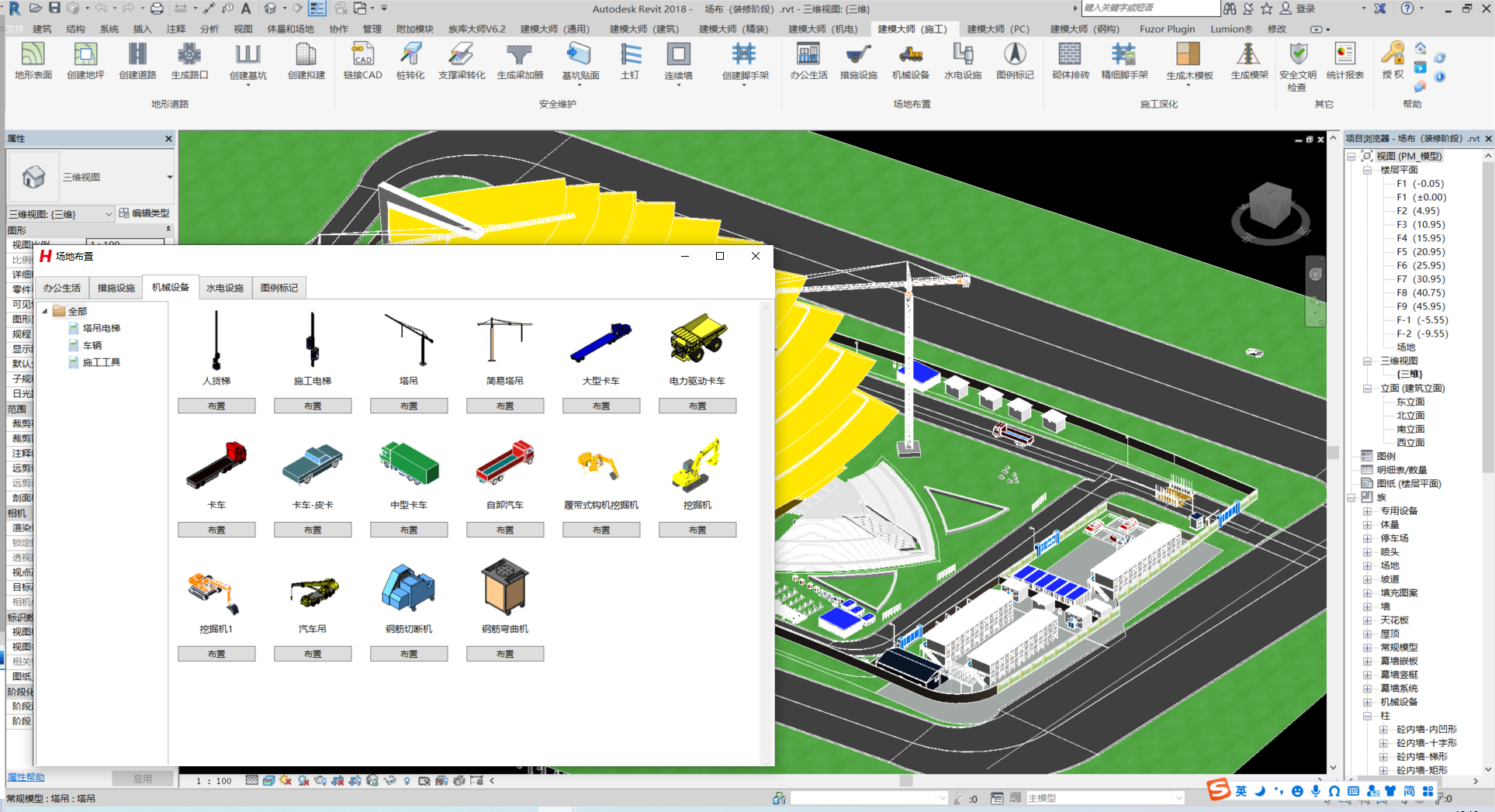
Task: Open the Fuzor Plugin ribbon tab
Action: (1167, 29)
